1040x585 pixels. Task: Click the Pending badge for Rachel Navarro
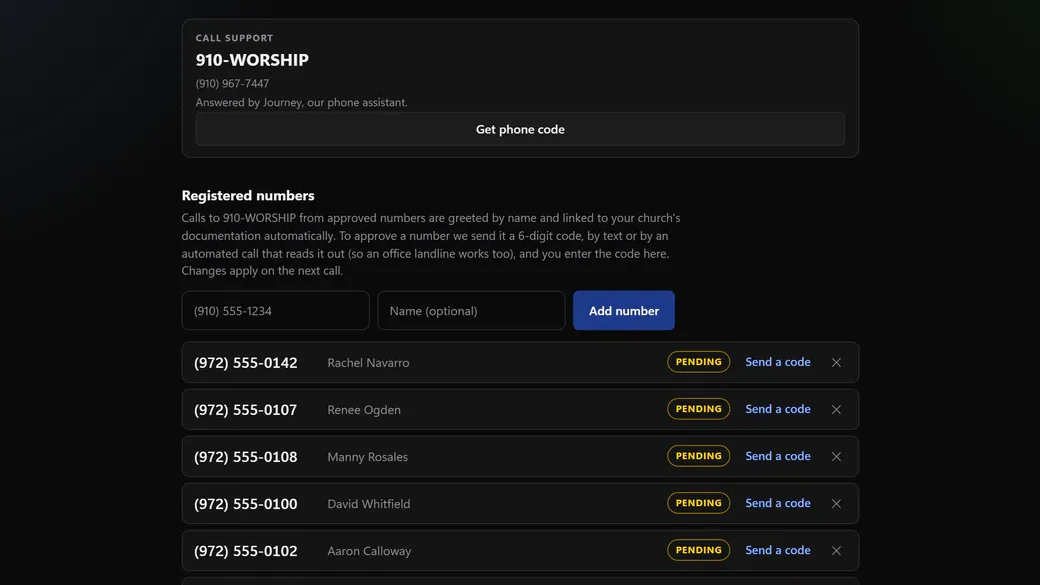tap(698, 362)
